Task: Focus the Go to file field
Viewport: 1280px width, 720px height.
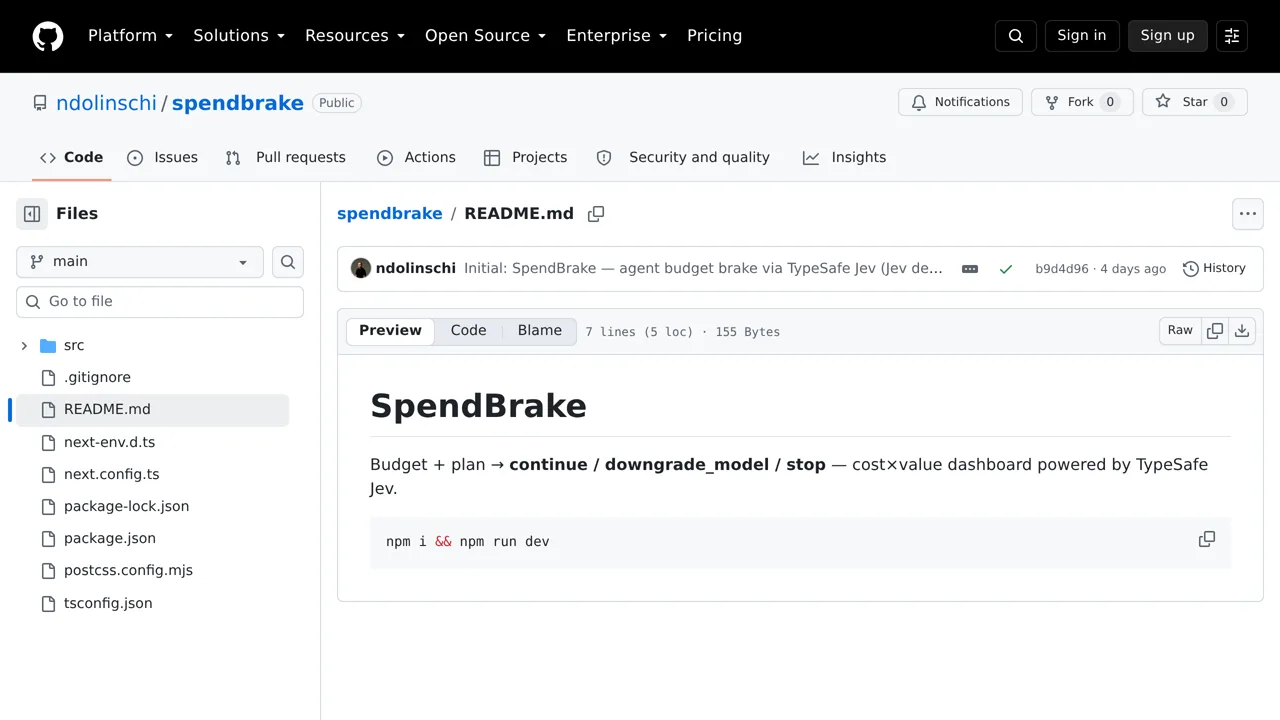Action: pos(160,302)
